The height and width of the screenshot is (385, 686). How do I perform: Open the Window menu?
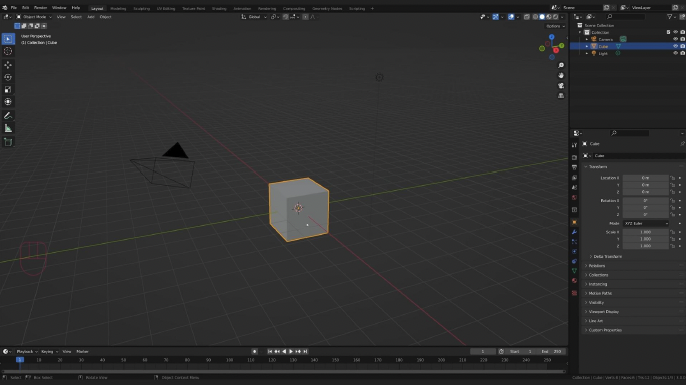pyautogui.click(x=59, y=8)
